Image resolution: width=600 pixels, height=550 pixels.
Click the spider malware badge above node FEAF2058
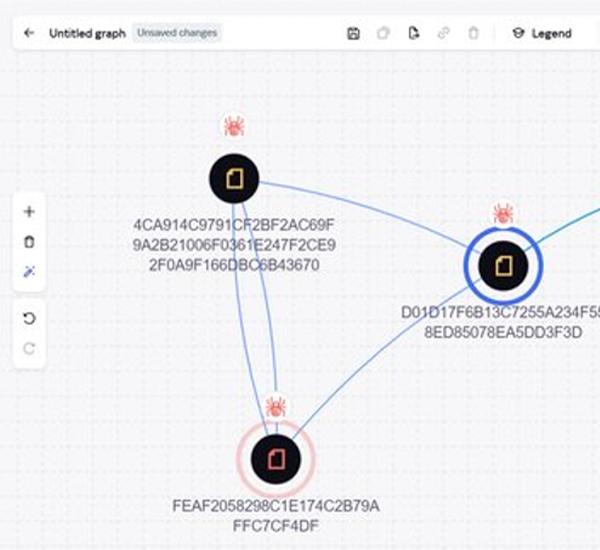tap(276, 407)
